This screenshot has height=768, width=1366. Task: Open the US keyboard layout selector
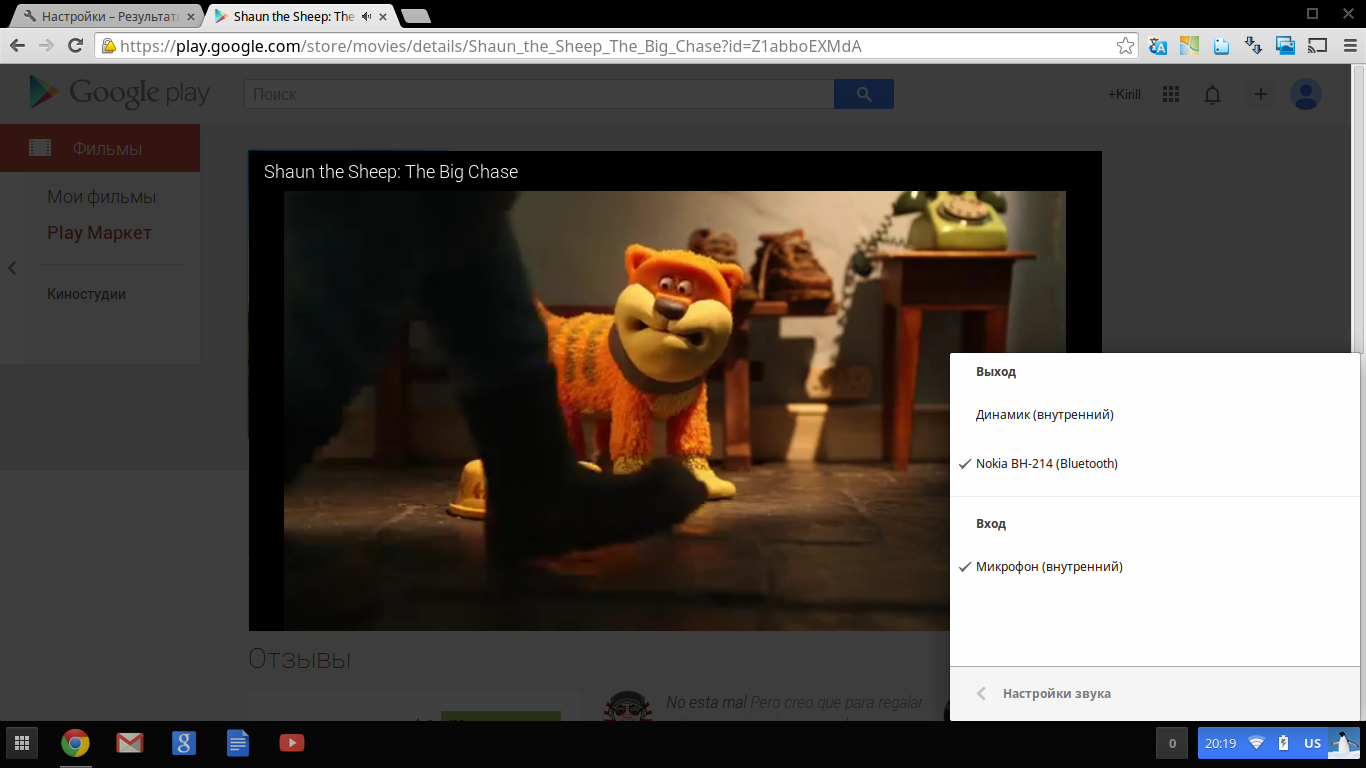[x=1312, y=743]
